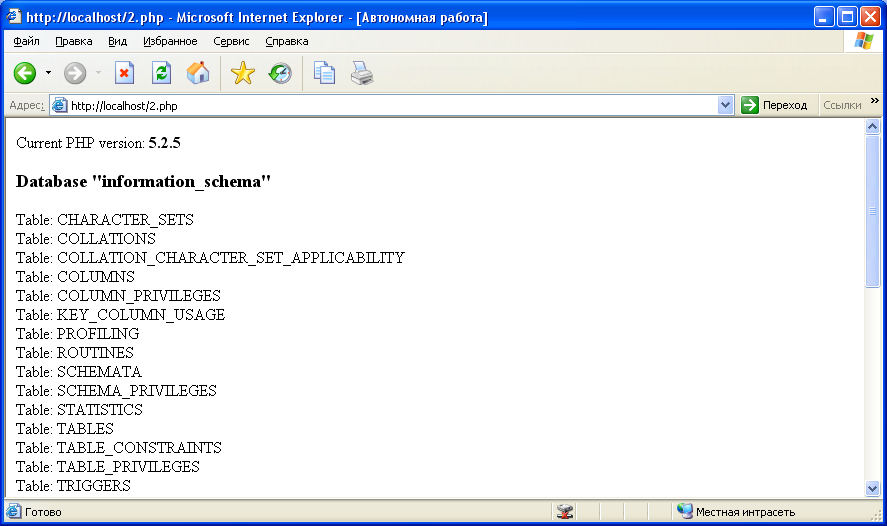Click the IE page icon in status bar
This screenshot has width=887, height=526.
(14, 511)
